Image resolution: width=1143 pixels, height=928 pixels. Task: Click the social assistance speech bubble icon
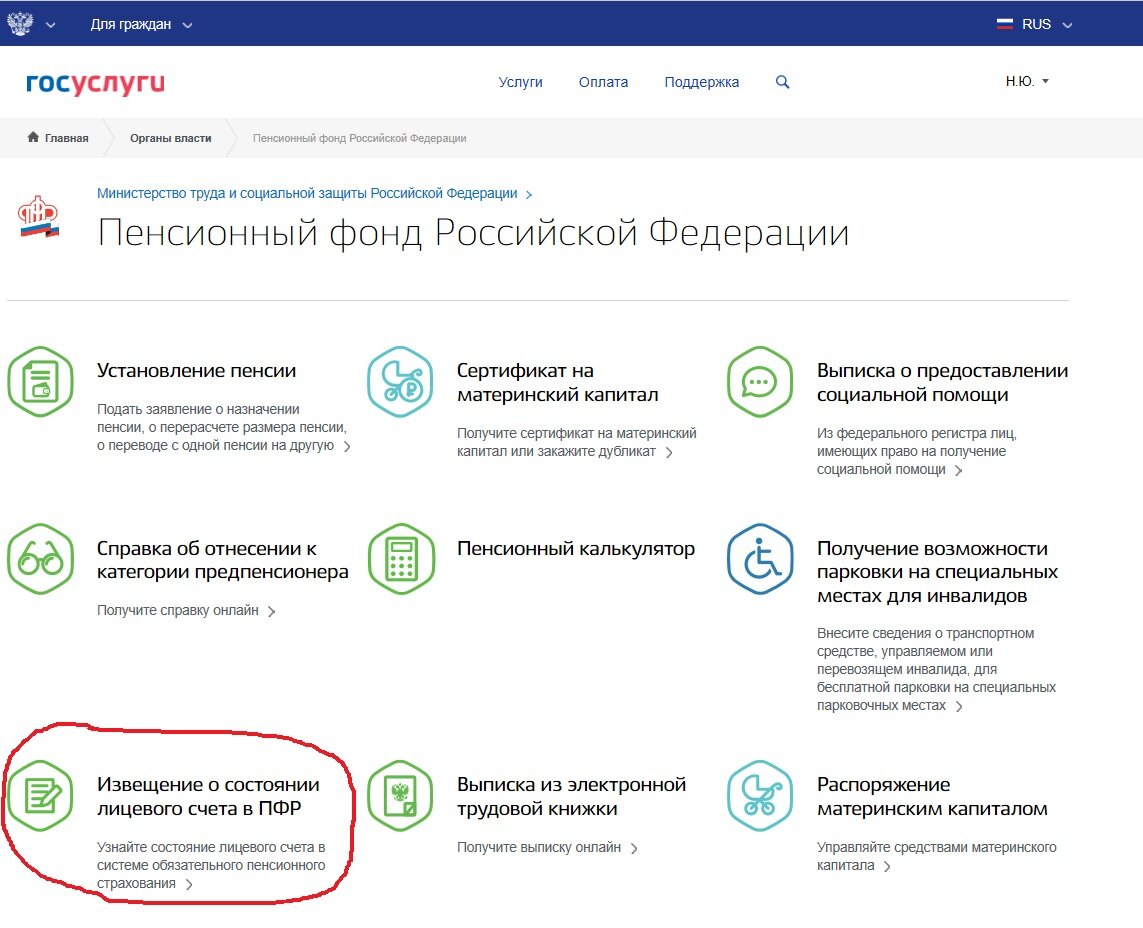(x=760, y=381)
